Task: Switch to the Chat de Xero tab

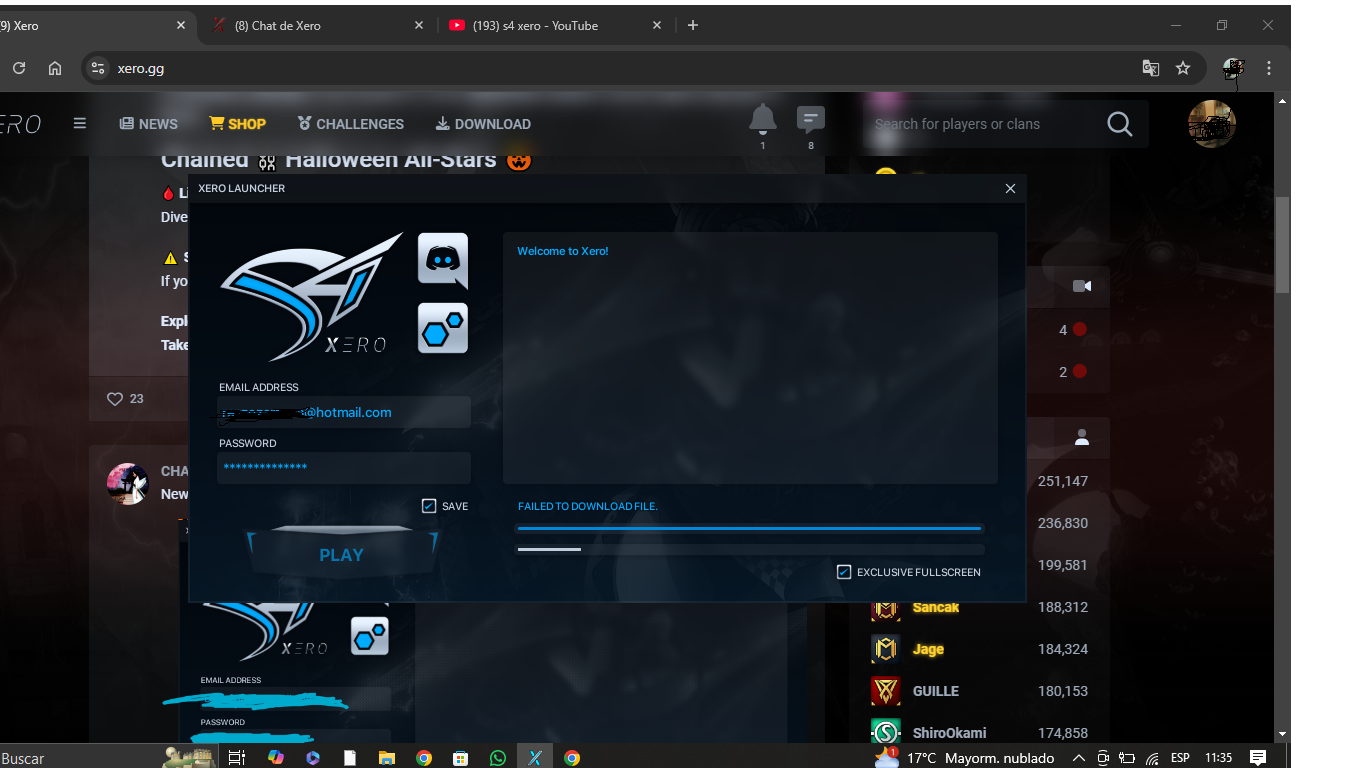Action: pyautogui.click(x=315, y=25)
